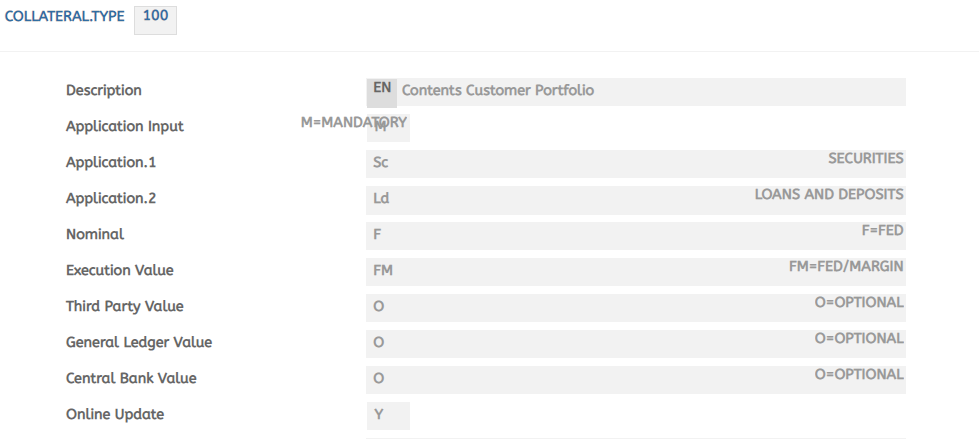Click the LOANS AND DEPOSITS enrichment text
979x439 pixels.
point(829,195)
